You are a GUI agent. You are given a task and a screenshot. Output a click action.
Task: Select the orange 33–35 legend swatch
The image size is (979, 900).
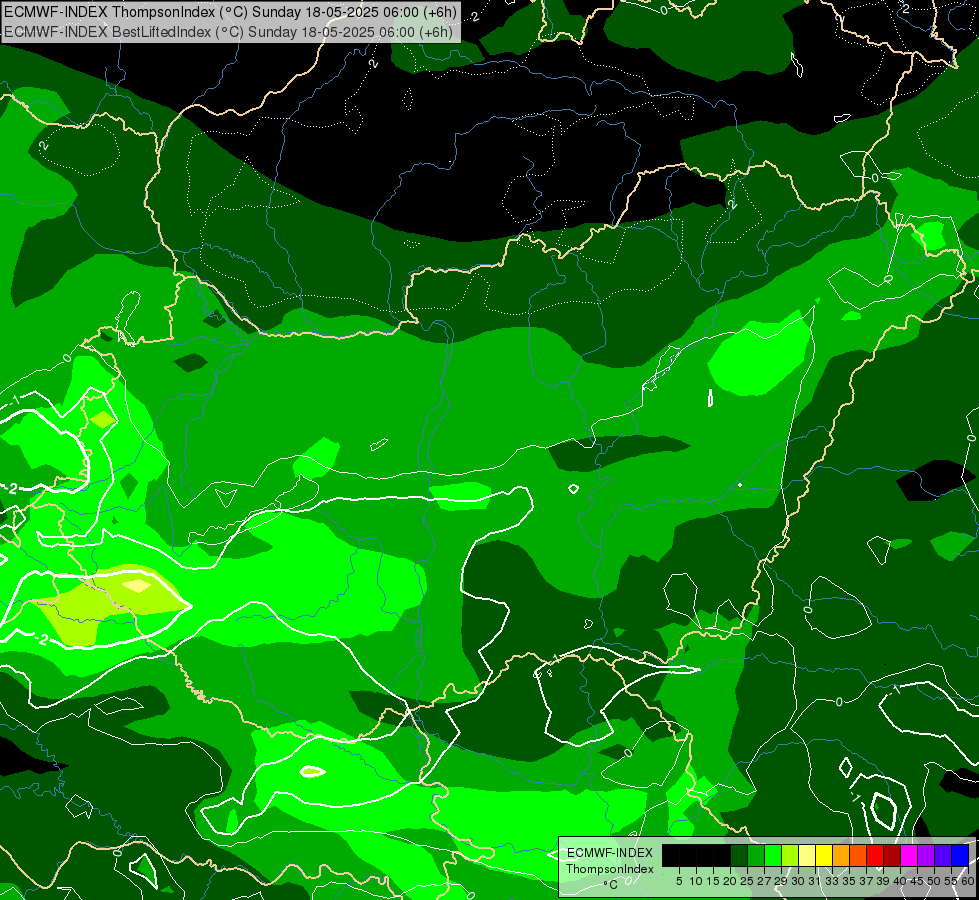coord(841,855)
